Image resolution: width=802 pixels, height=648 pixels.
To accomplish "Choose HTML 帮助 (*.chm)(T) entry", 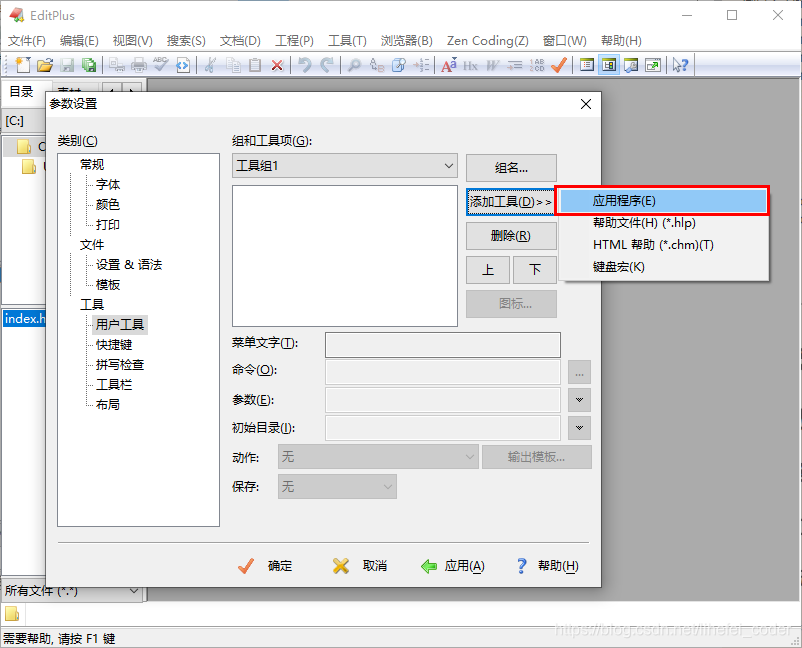I will pyautogui.click(x=663, y=244).
